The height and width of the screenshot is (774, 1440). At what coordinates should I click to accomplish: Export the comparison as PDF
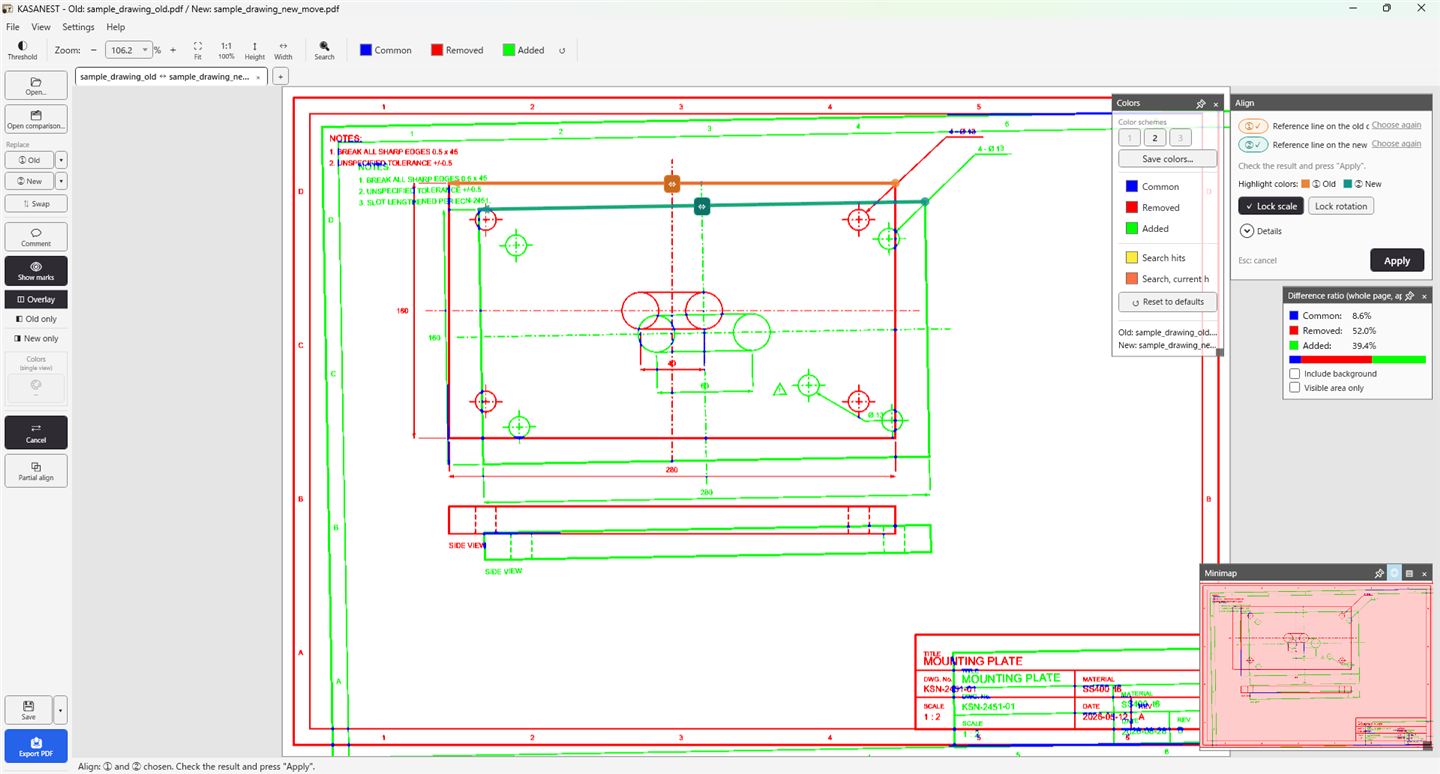coord(36,746)
